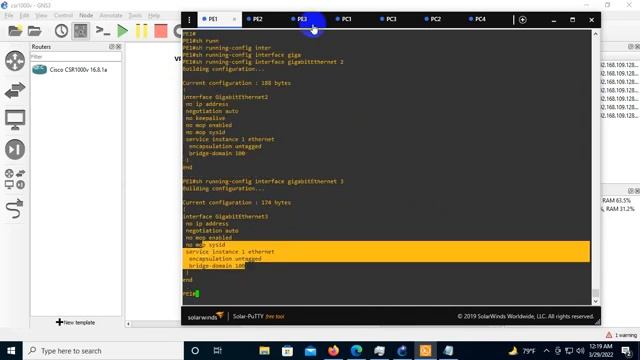Image resolution: width=640 pixels, height=360 pixels.
Task: Open volume control in system tray
Action: pyautogui.click(x=580, y=351)
